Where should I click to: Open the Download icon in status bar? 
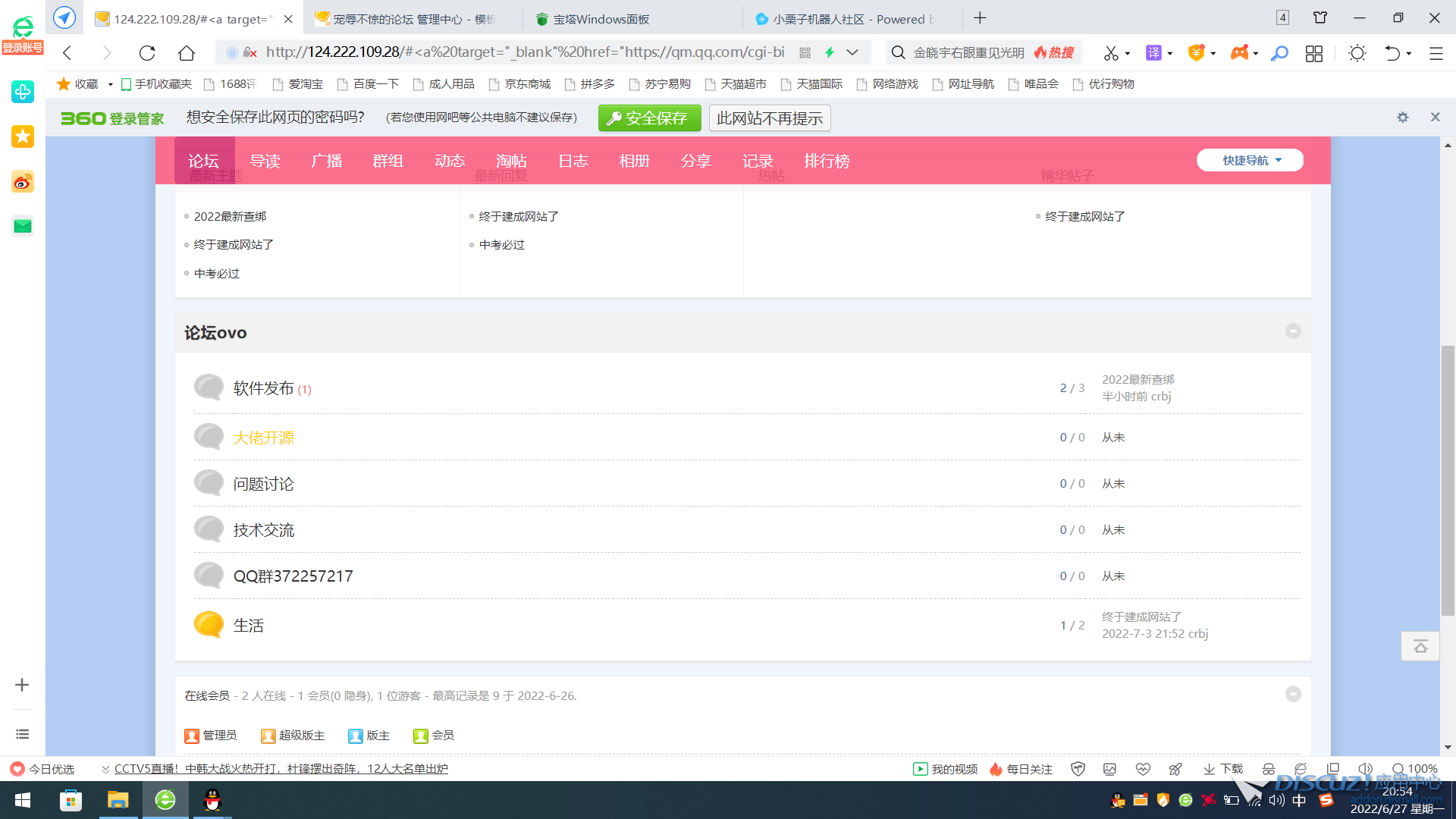point(1223,769)
